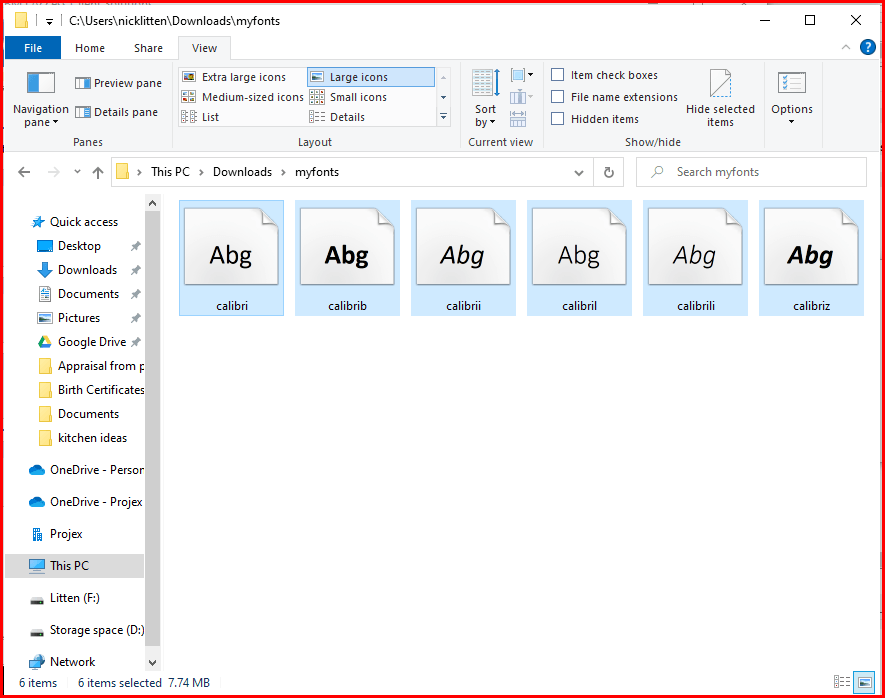
Task: Switch to details view via status bar icon
Action: [x=842, y=682]
